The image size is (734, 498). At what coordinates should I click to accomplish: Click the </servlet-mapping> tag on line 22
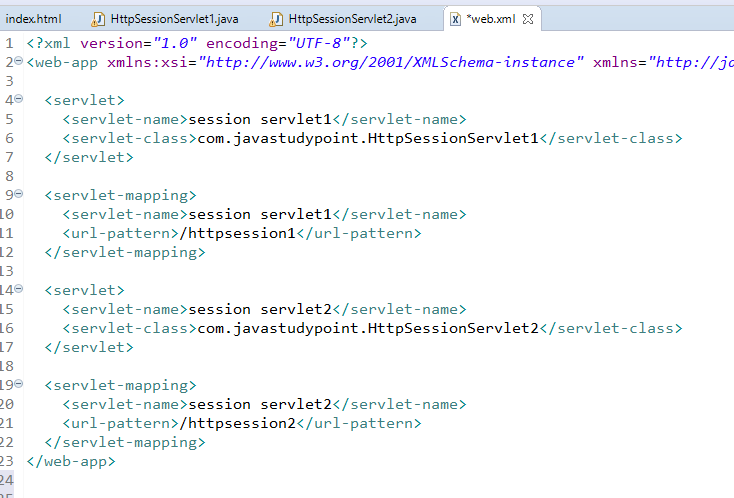tap(125, 442)
